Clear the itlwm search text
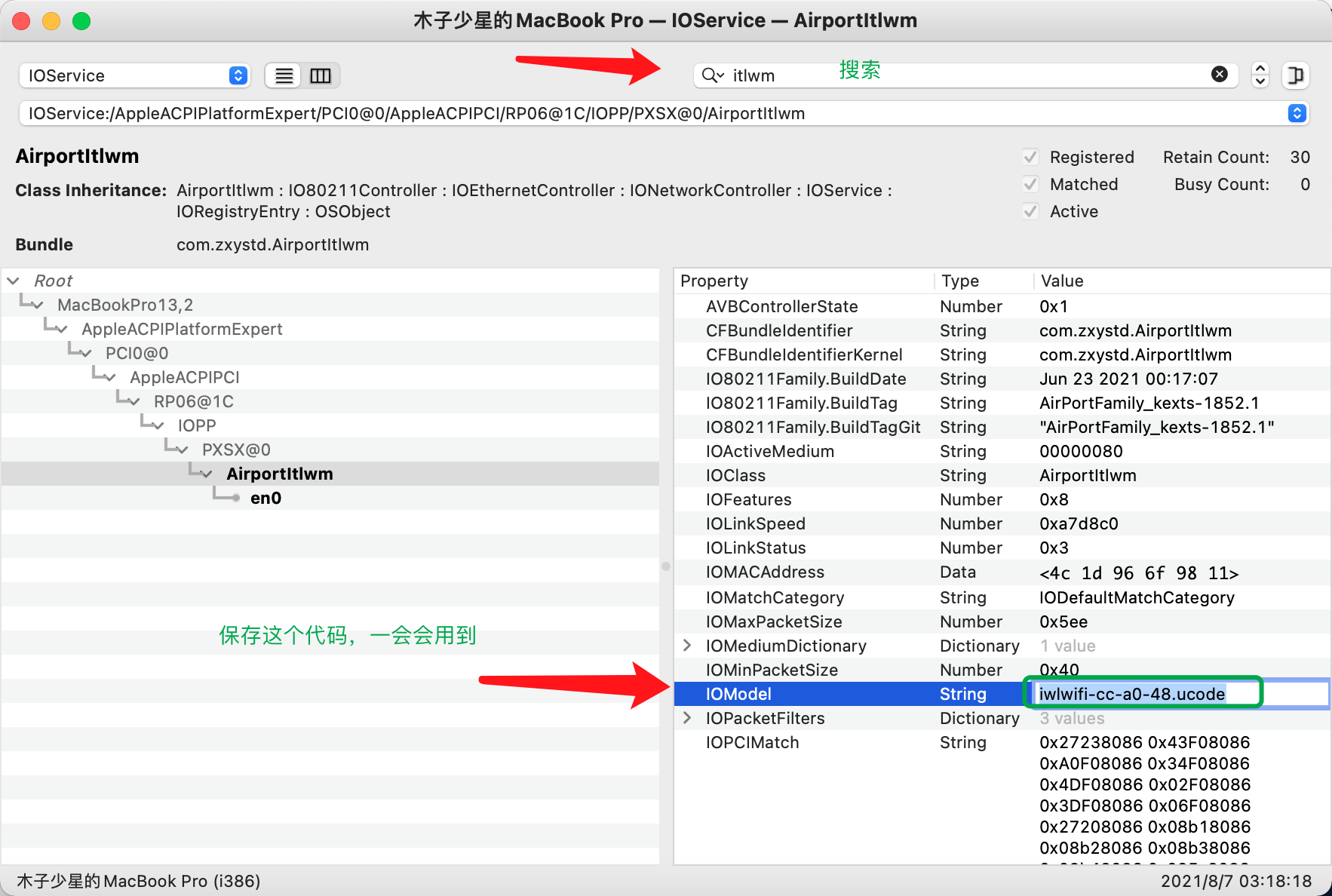The width and height of the screenshot is (1332, 896). point(1219,74)
